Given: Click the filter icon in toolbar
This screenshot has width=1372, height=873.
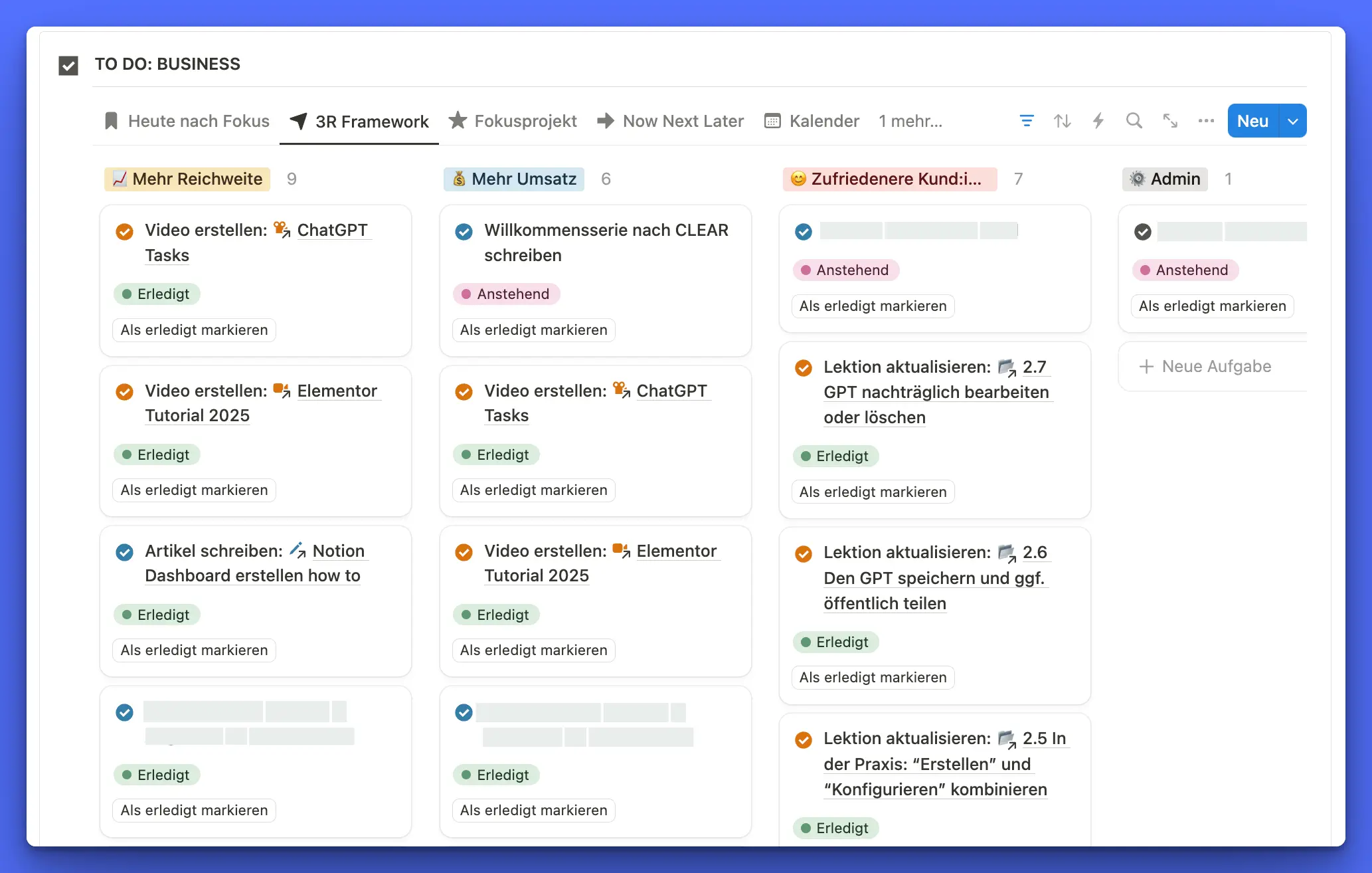Looking at the screenshot, I should point(1027,121).
